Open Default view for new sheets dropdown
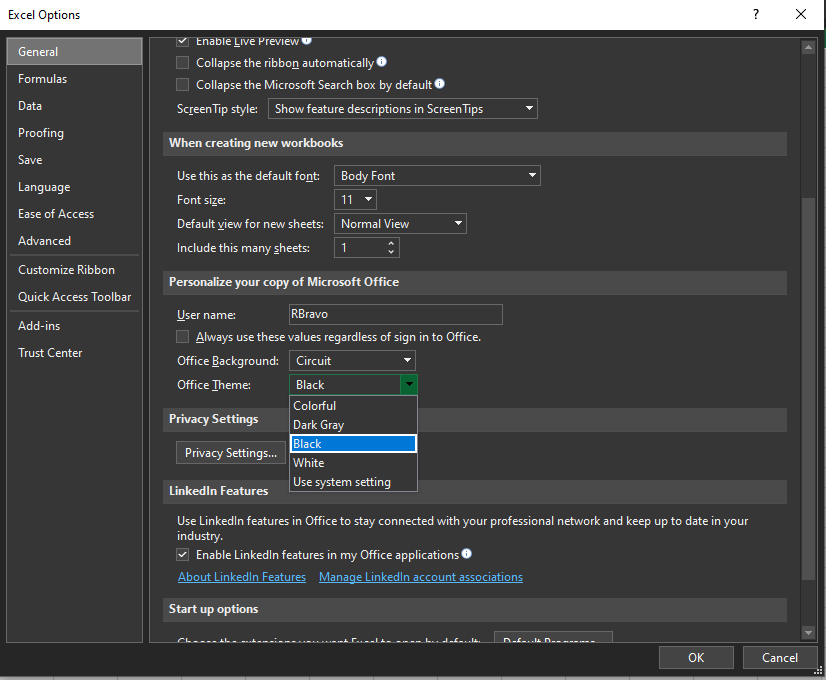The height and width of the screenshot is (680, 826). pyautogui.click(x=400, y=224)
